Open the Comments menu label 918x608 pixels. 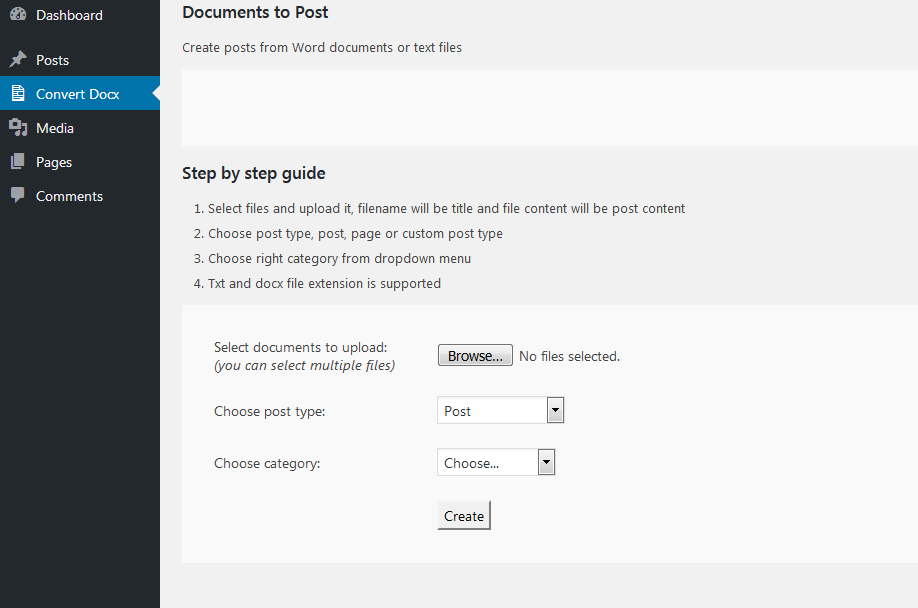[x=70, y=196]
